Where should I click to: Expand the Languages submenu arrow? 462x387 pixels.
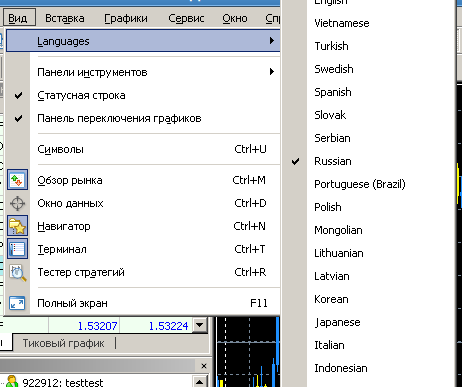tap(272, 41)
